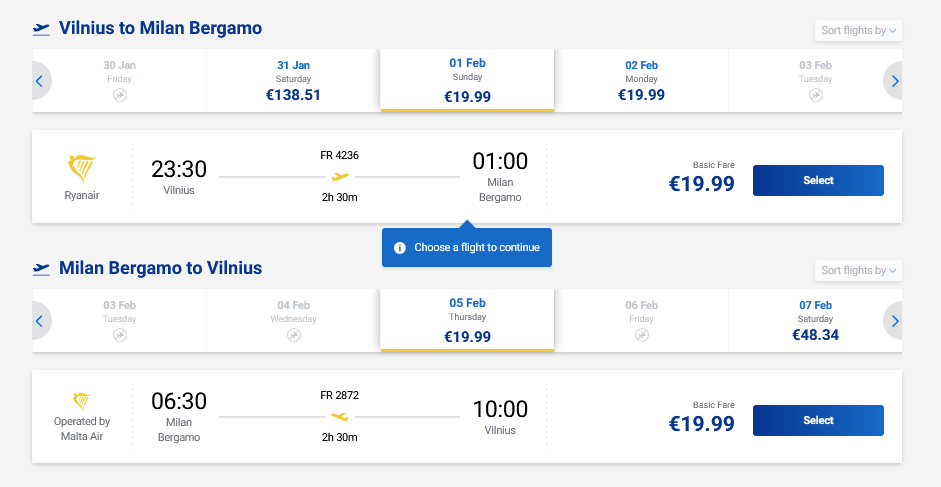Show later outbound dates with right arrow
Viewport: 941px width, 487px height.
tap(895, 80)
